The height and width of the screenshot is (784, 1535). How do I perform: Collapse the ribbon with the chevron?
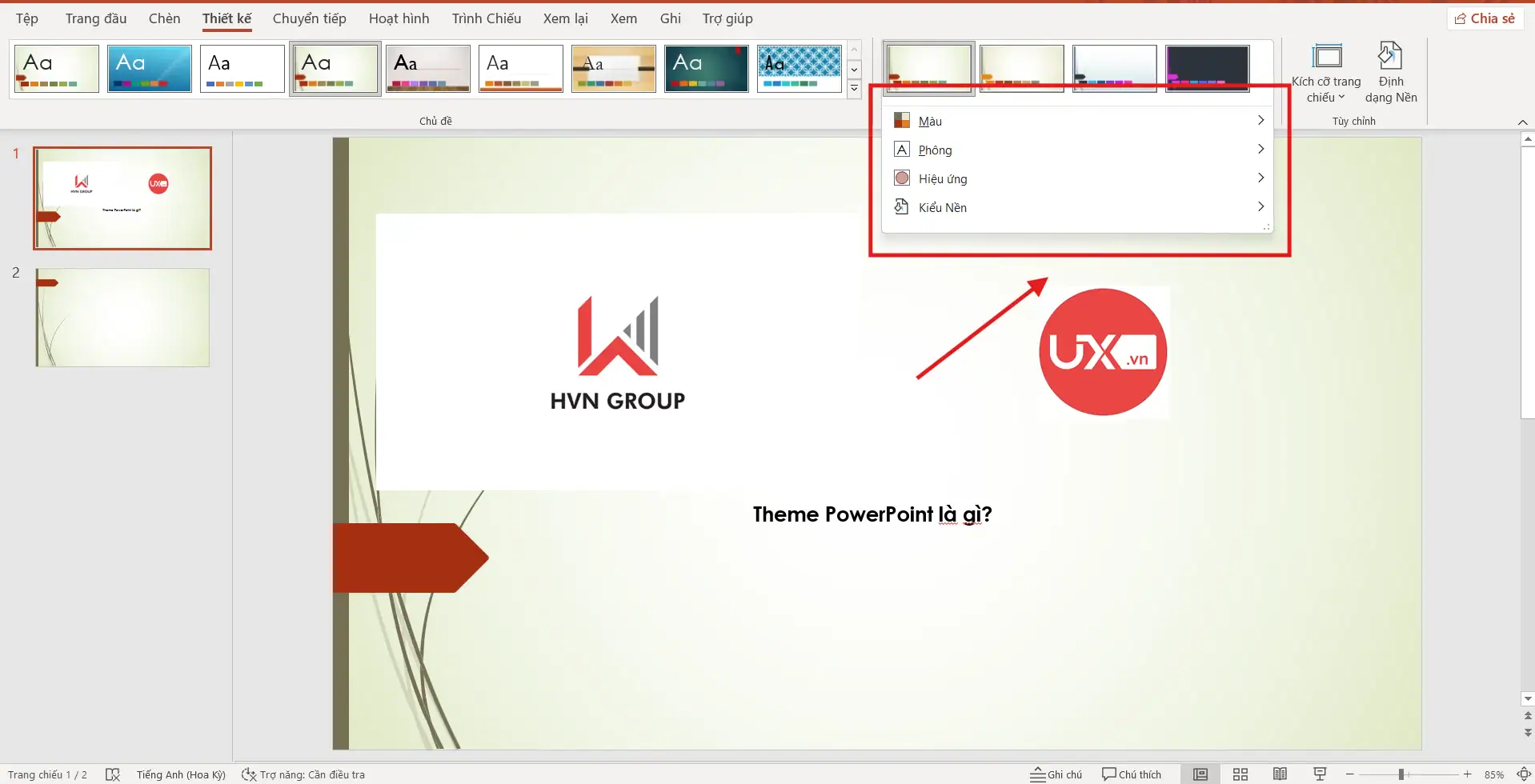point(1522,122)
